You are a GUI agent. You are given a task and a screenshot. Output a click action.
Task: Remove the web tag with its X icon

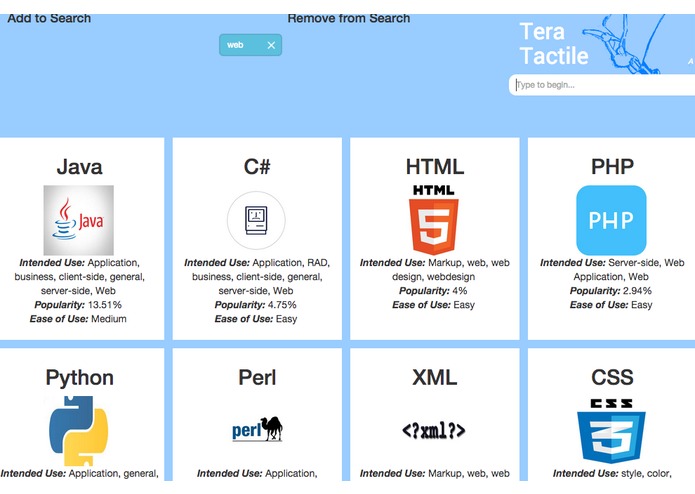coord(271,45)
